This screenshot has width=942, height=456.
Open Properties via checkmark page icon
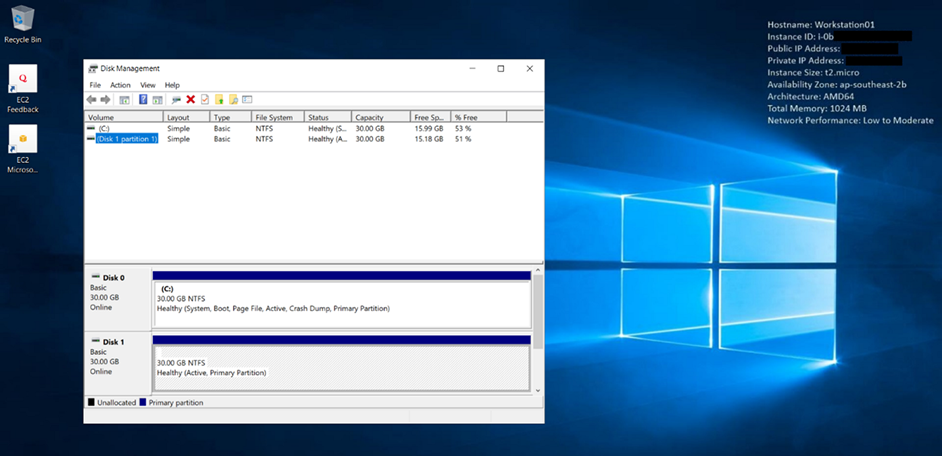[205, 100]
